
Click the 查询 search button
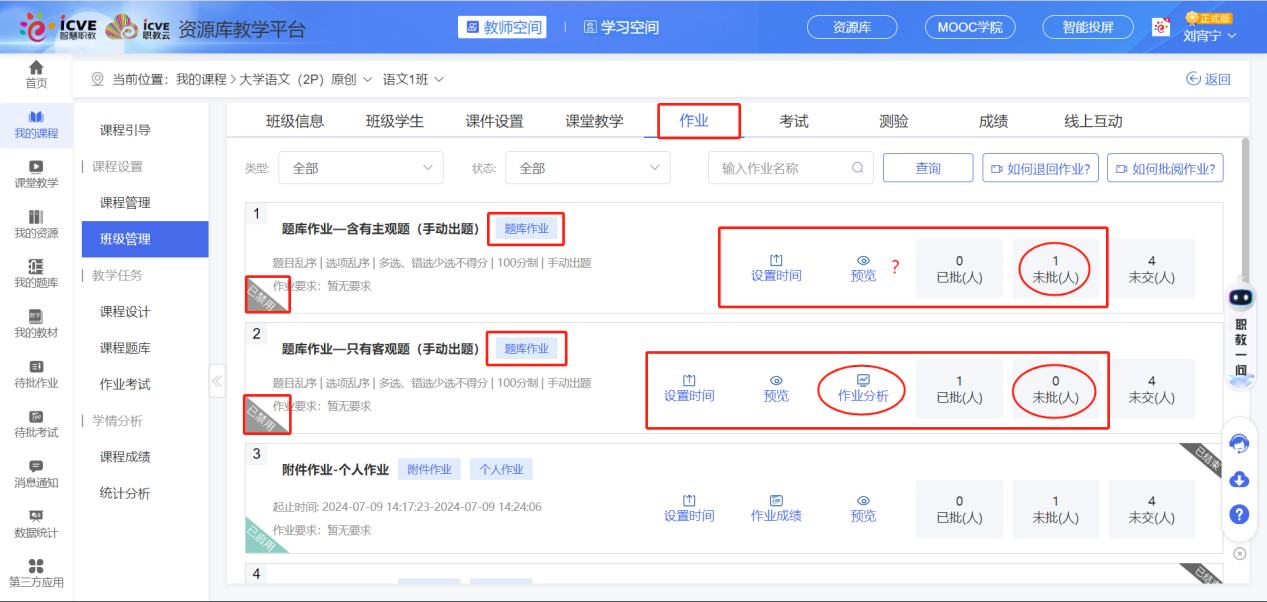pyautogui.click(x=927, y=168)
